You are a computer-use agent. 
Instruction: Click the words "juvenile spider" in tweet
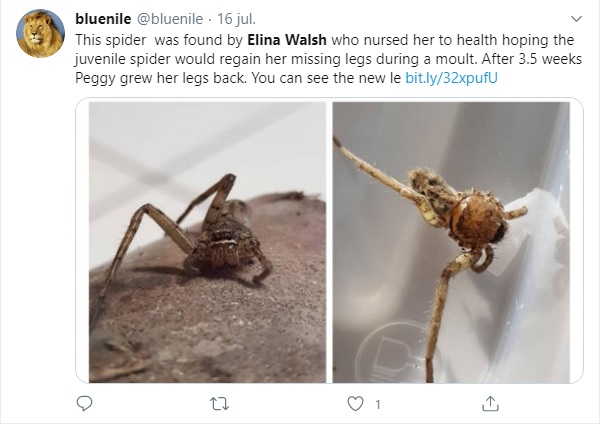(x=124, y=58)
